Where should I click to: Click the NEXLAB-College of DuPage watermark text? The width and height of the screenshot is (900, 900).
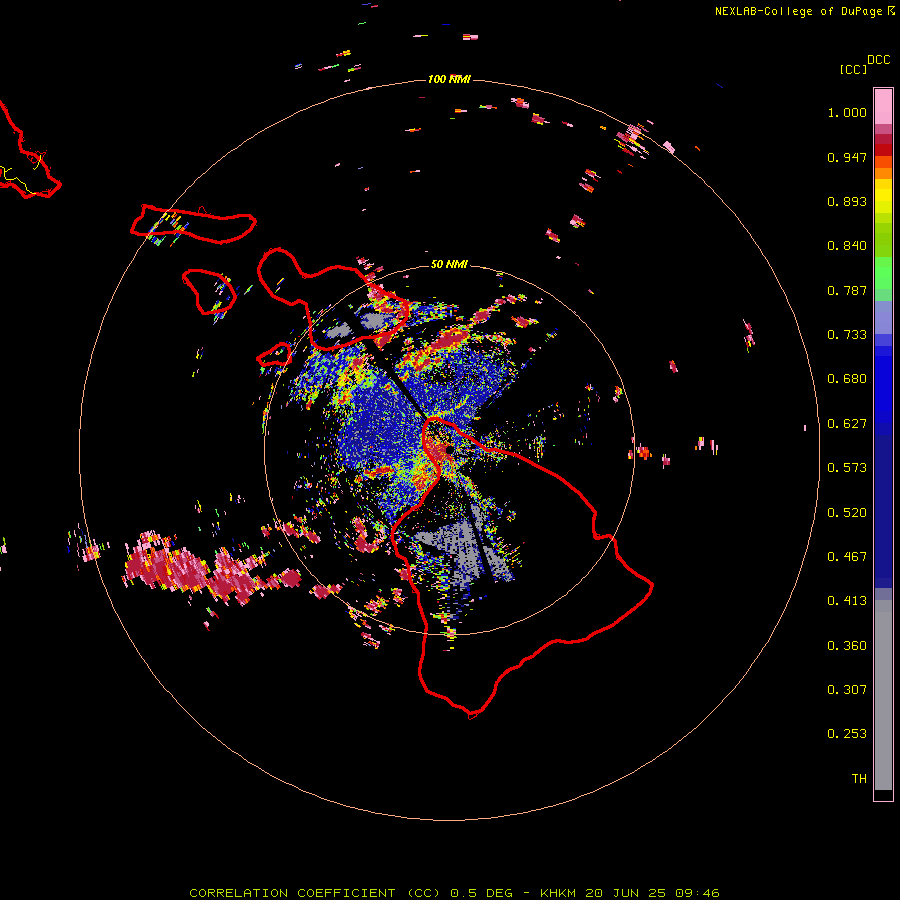click(798, 11)
